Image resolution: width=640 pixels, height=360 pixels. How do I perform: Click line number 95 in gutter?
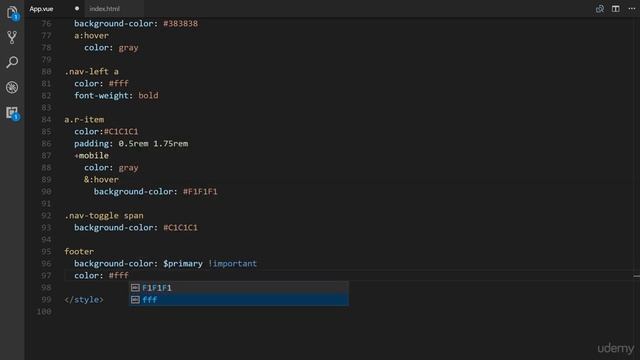tap(46, 251)
